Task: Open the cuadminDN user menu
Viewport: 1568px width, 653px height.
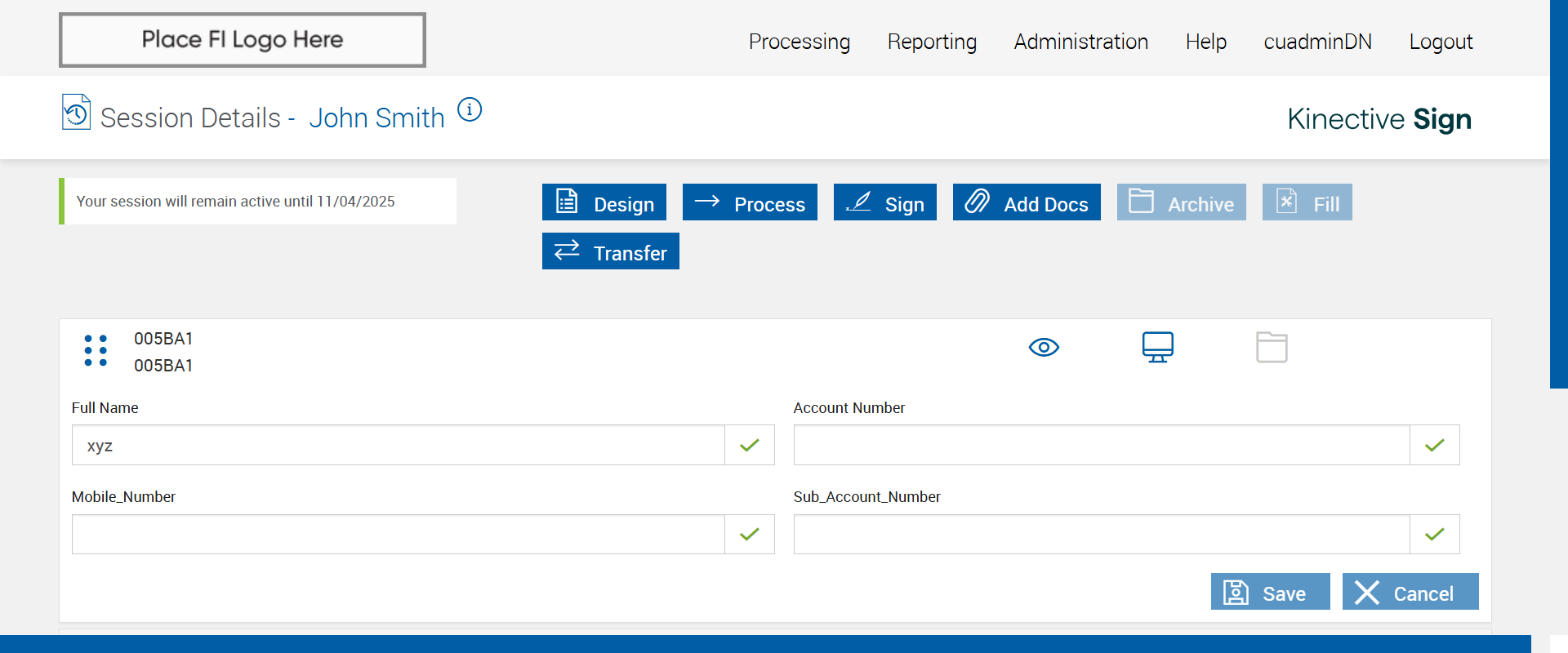Action: pyautogui.click(x=1318, y=42)
